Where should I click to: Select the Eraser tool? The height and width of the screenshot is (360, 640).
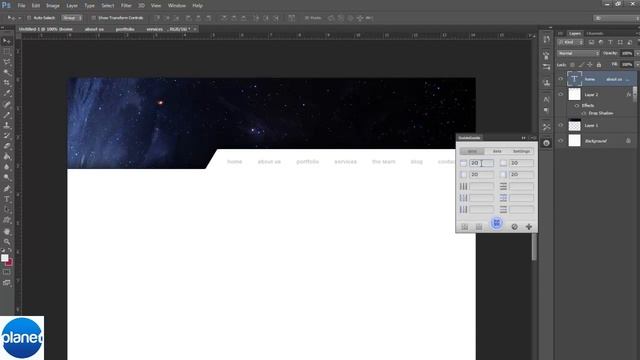click(x=7, y=146)
